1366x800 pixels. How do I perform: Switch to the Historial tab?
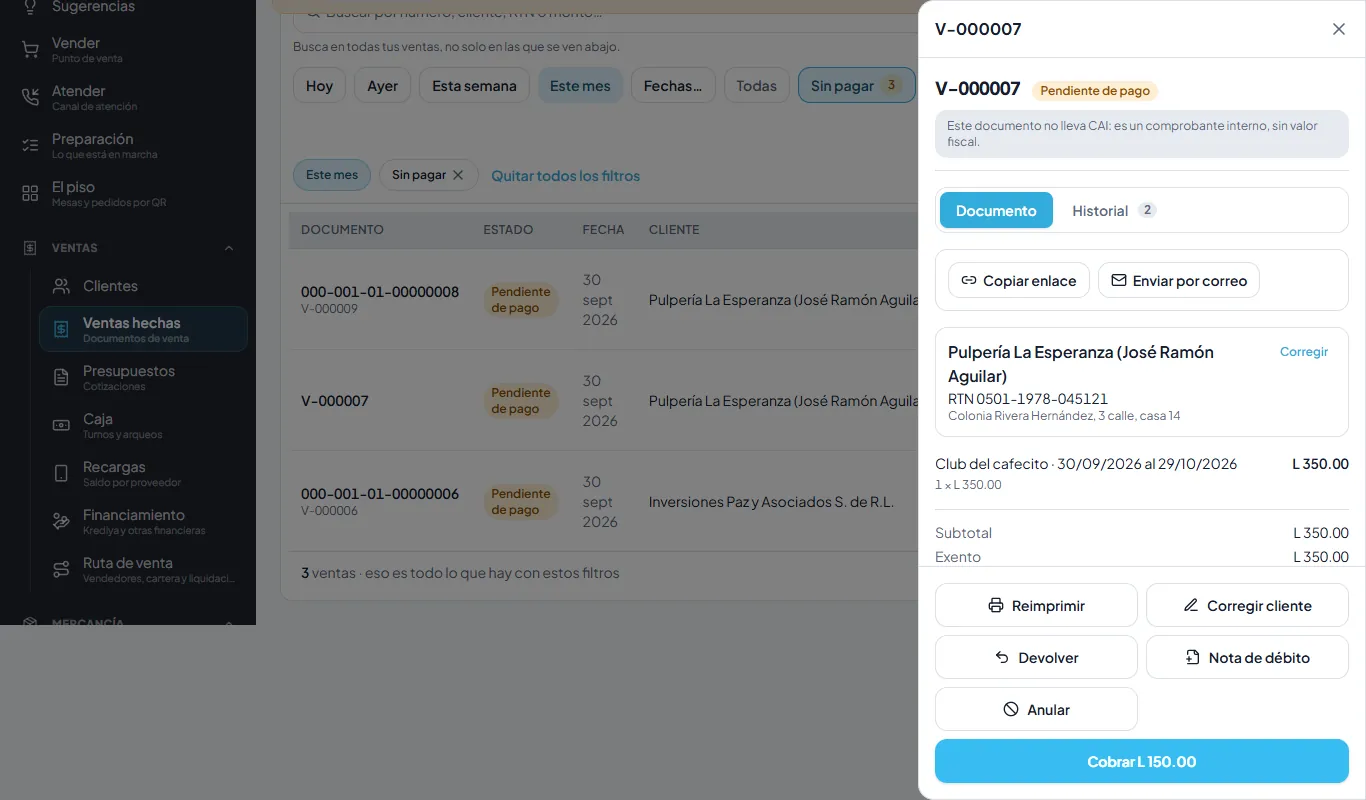(x=1114, y=211)
